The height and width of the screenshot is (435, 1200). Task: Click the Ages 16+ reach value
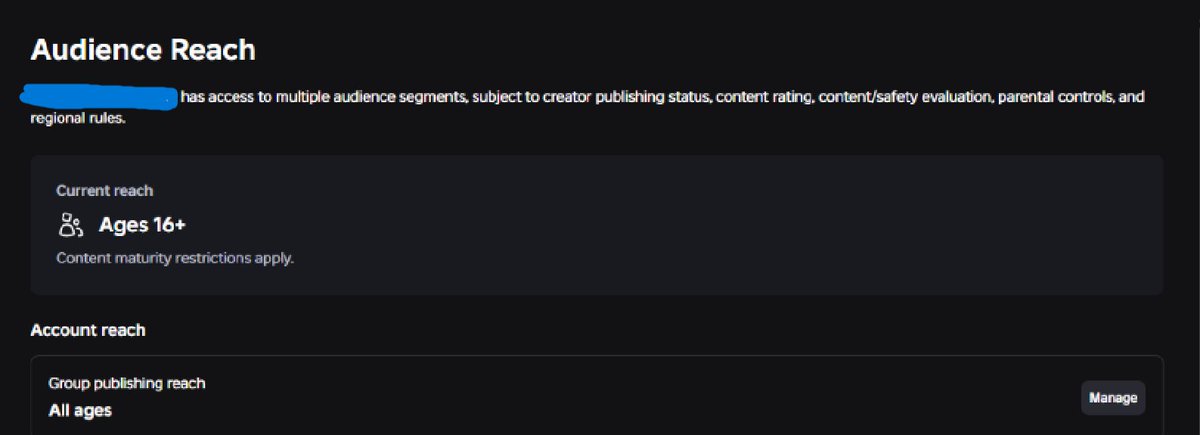click(x=142, y=225)
